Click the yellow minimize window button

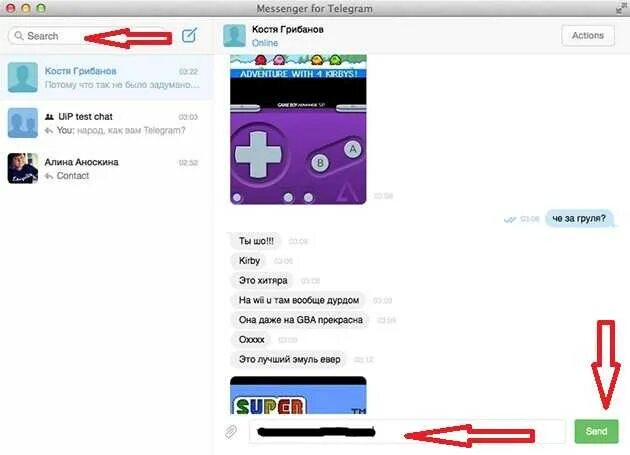tap(26, 8)
